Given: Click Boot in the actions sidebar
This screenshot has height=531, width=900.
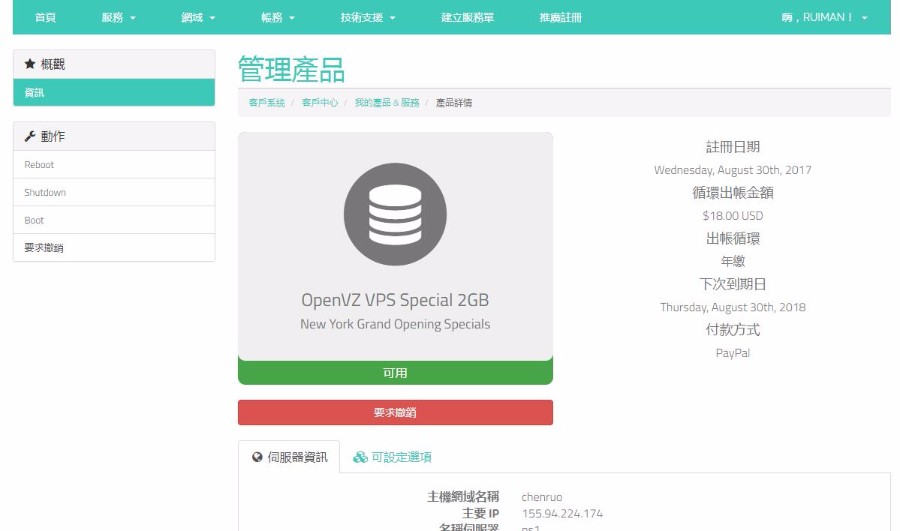Looking at the screenshot, I should coord(114,220).
